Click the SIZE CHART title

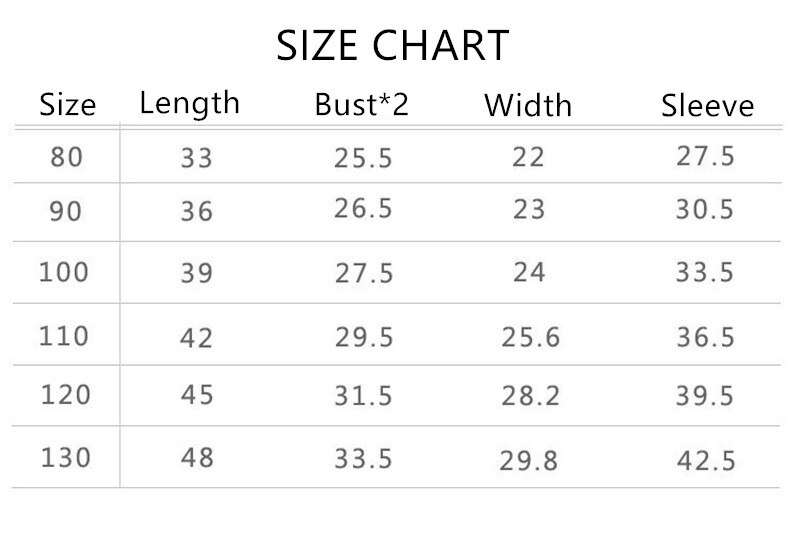[392, 45]
